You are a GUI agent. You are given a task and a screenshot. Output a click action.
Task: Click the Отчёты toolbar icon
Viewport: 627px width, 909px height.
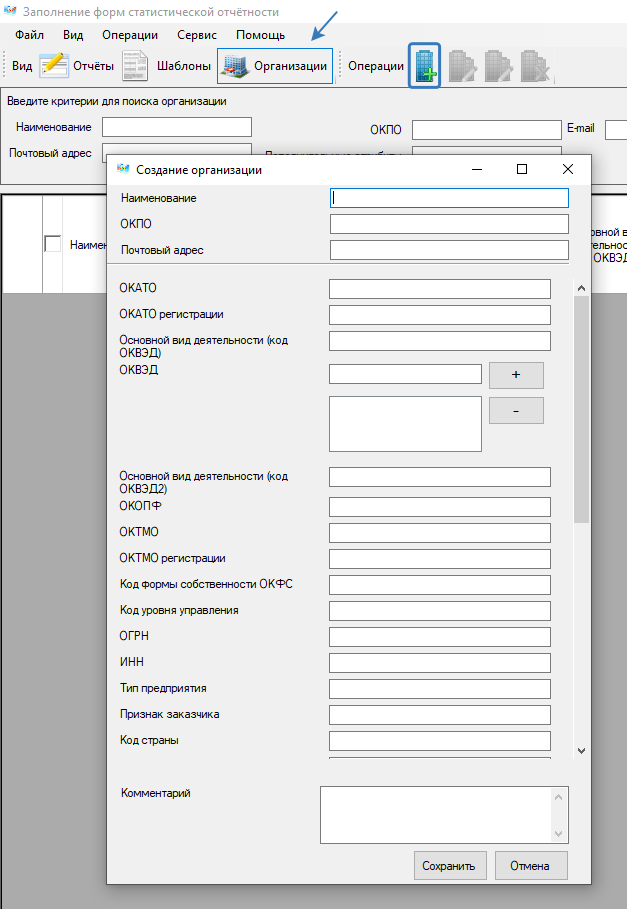click(53, 66)
